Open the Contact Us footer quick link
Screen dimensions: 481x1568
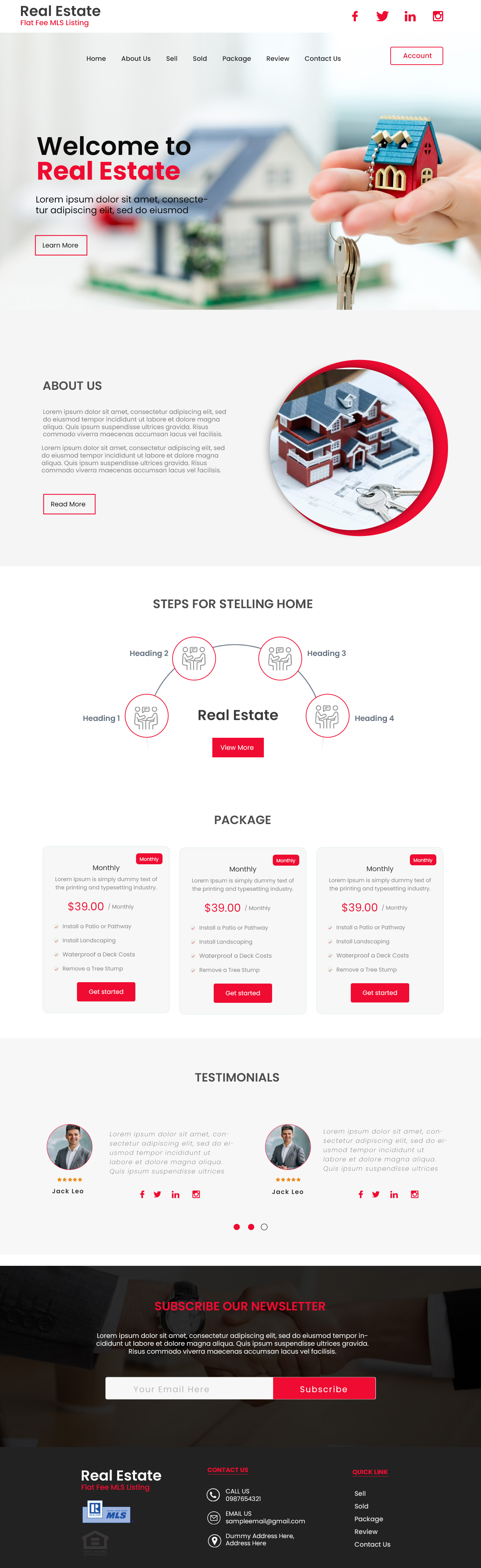pos(372,1544)
